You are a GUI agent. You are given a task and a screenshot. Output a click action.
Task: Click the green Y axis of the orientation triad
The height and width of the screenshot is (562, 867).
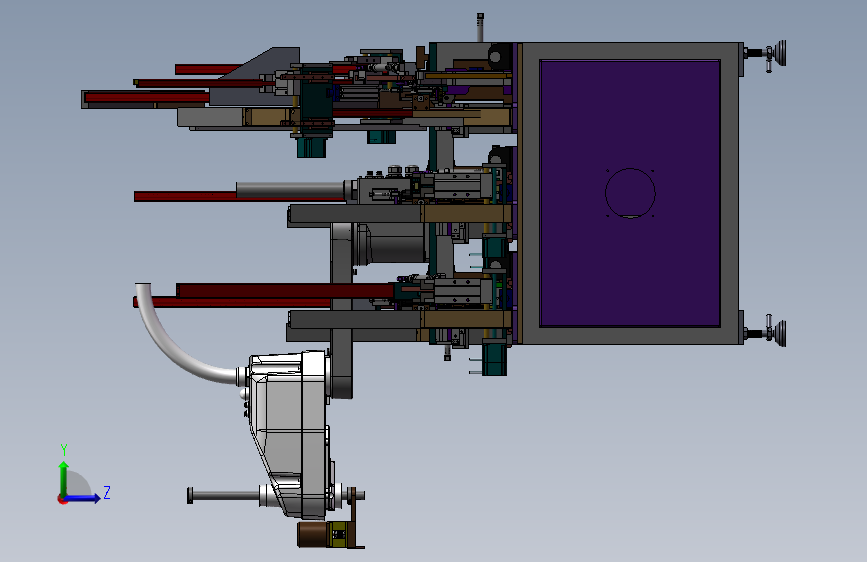click(64, 479)
